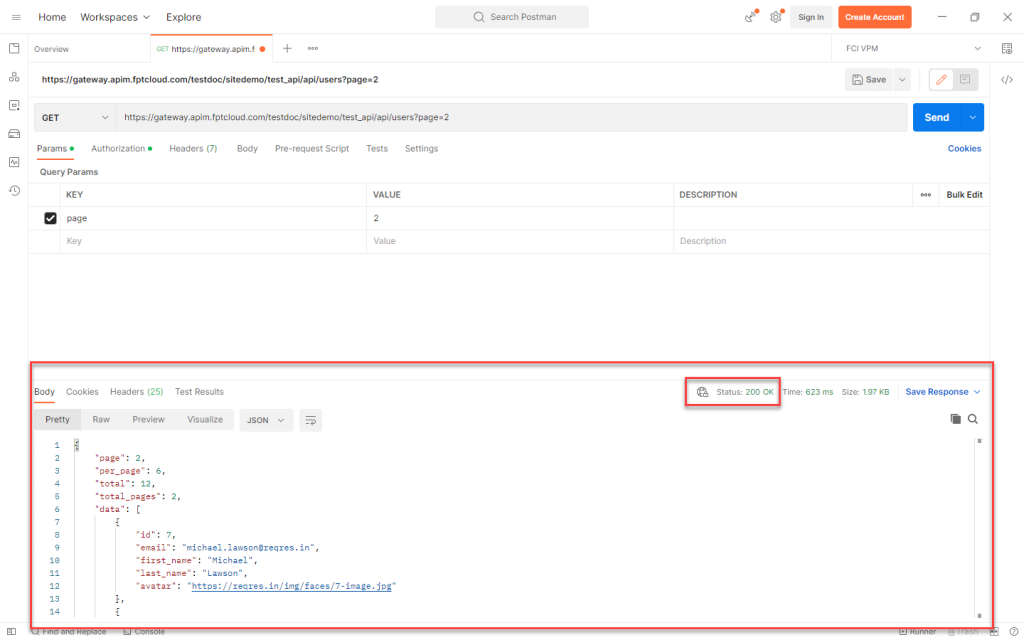Open the History panel in the sidebar
1024x640 pixels.
[13, 190]
